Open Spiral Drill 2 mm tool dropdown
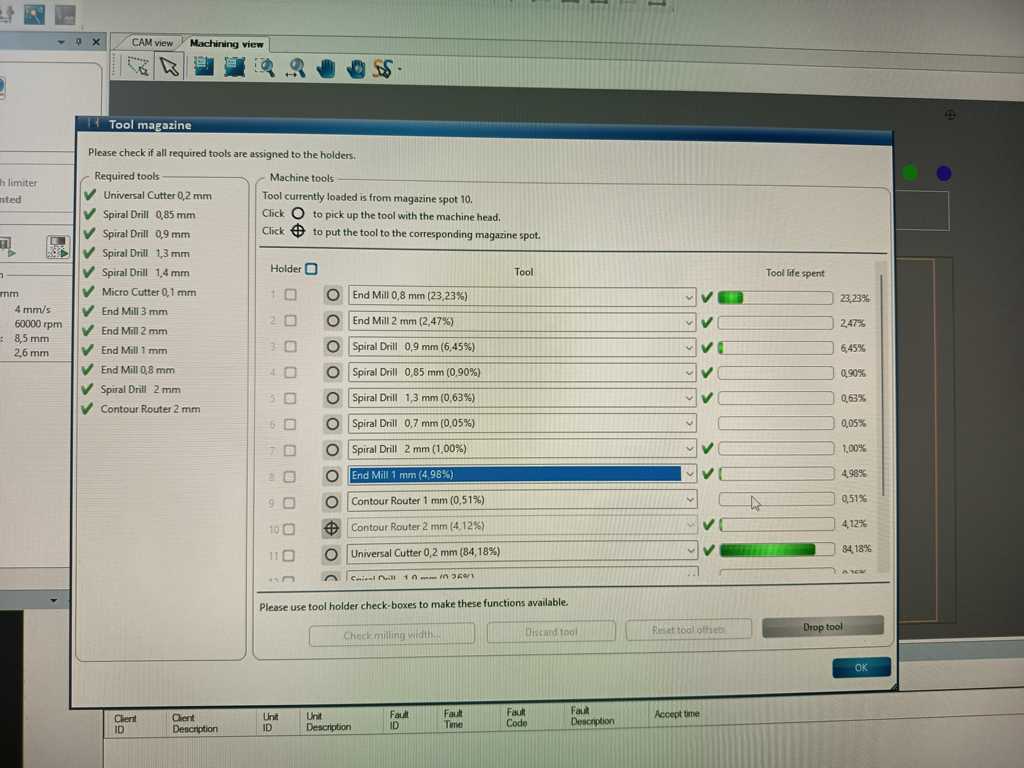 [x=689, y=449]
